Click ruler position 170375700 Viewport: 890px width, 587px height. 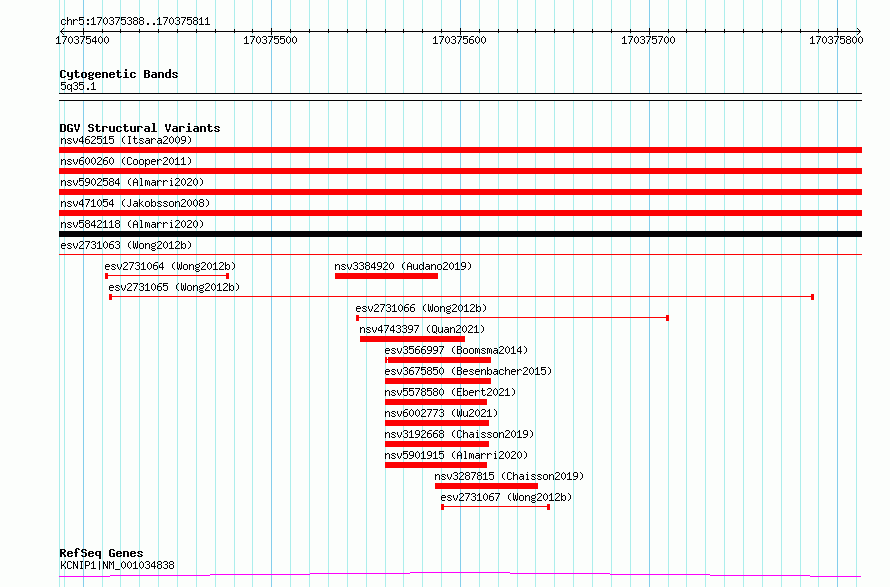[648, 40]
